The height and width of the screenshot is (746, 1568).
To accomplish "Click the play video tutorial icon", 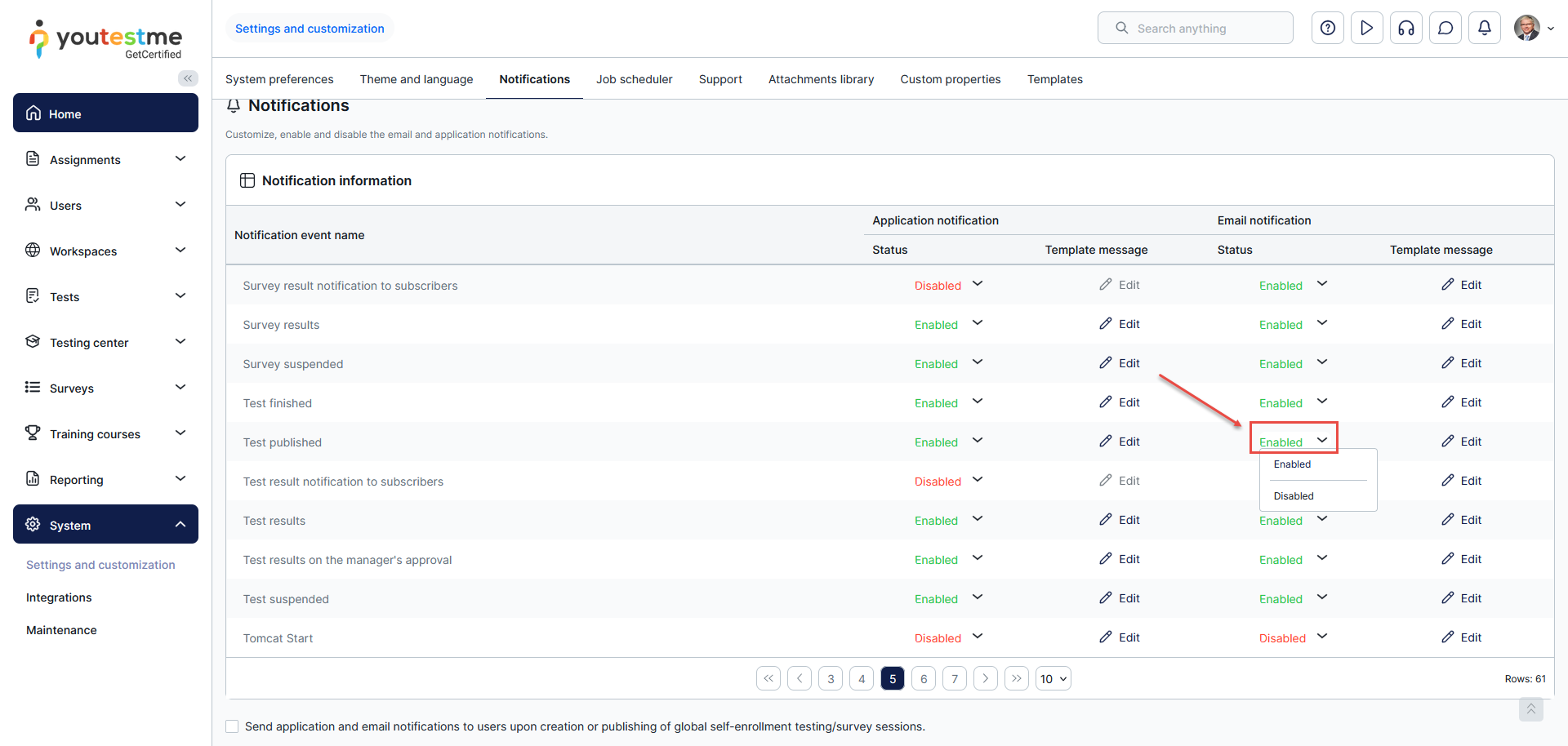I will tap(1366, 29).
